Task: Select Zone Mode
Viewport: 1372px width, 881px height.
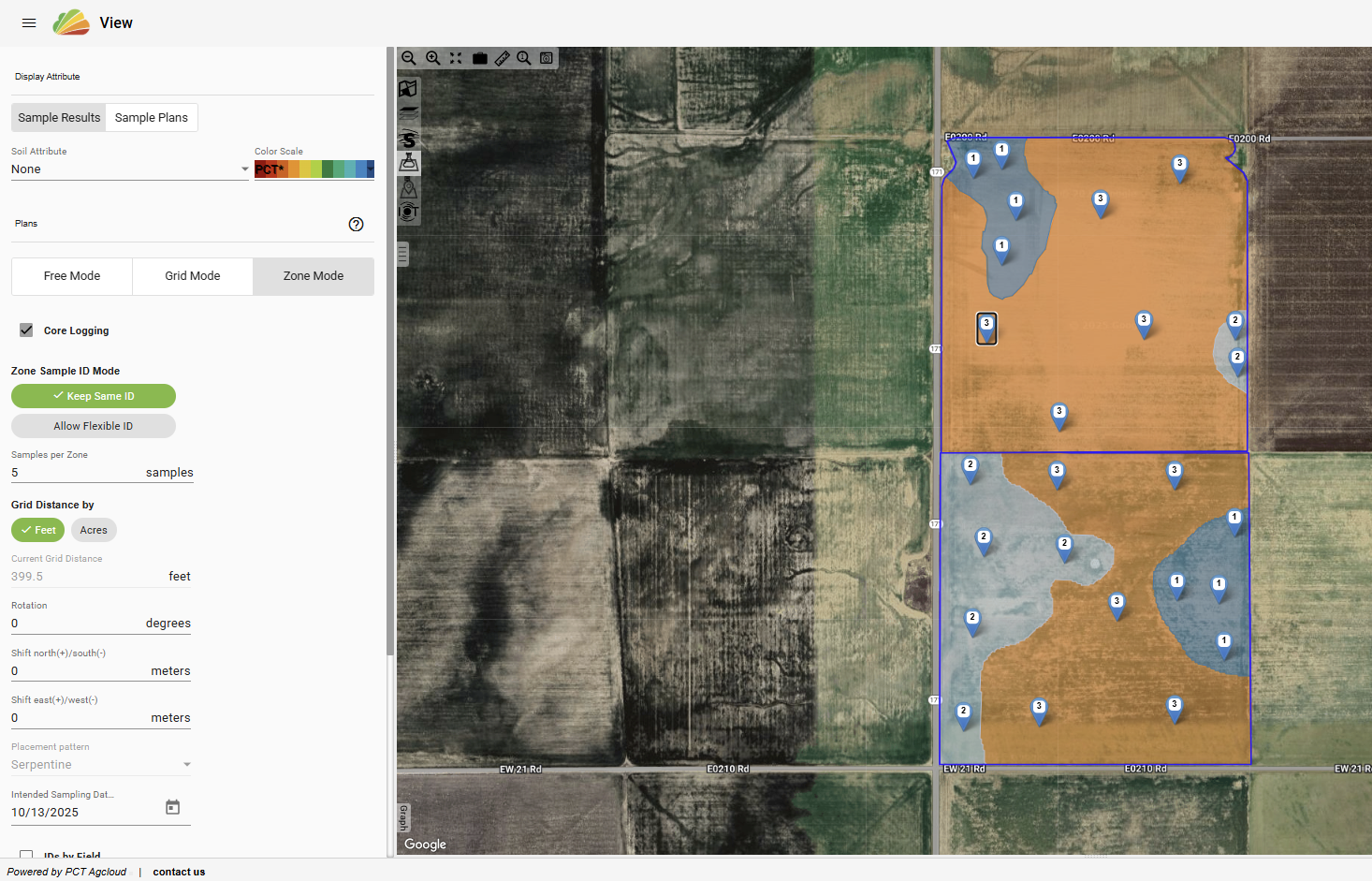Action: tap(314, 276)
